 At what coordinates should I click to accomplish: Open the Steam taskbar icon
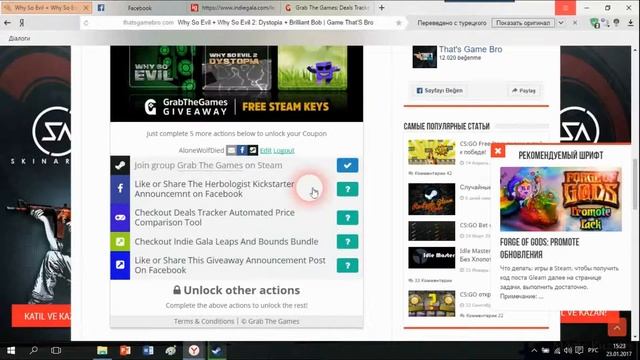(217, 351)
